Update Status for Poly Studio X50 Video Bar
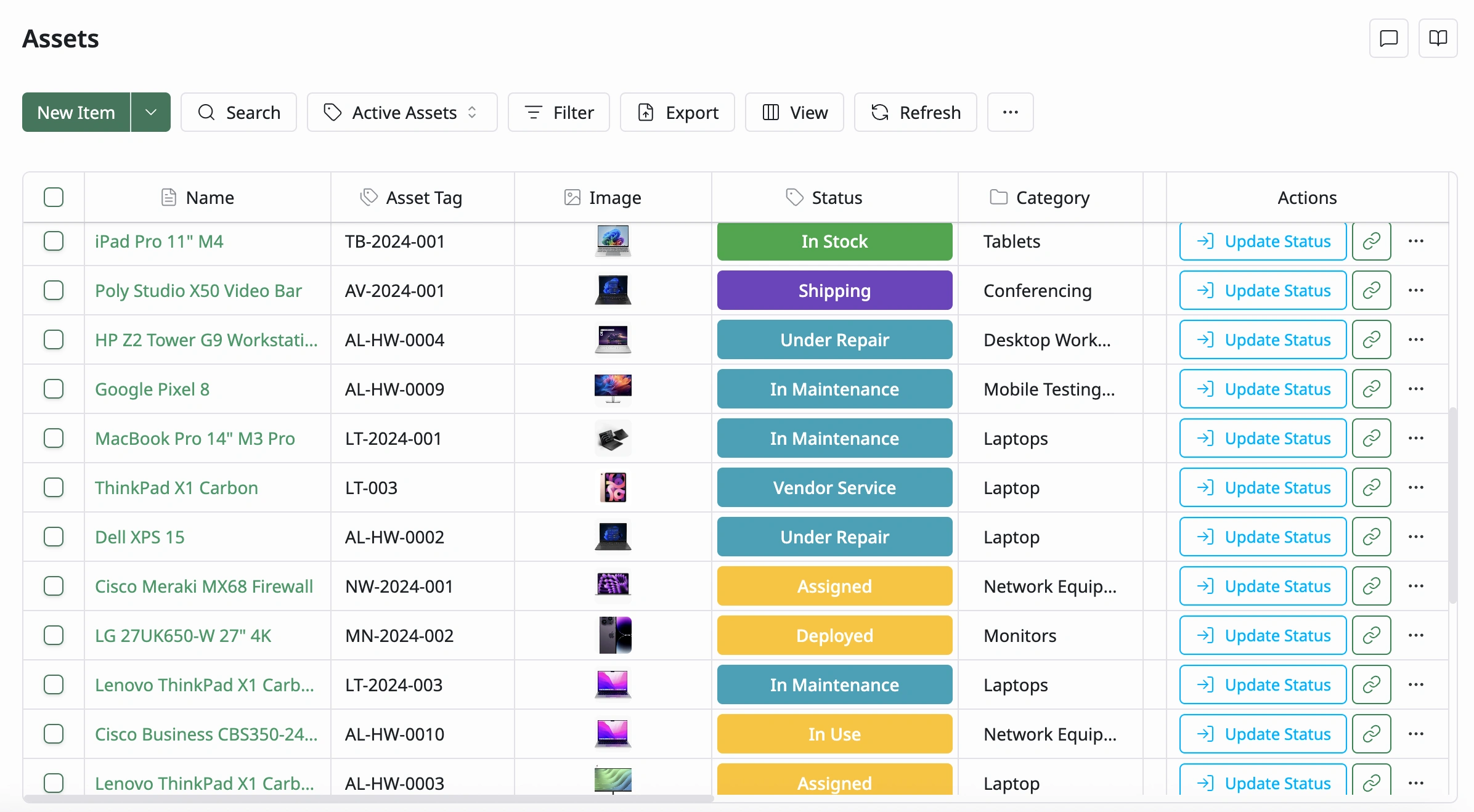The width and height of the screenshot is (1474, 812). pyautogui.click(x=1263, y=290)
